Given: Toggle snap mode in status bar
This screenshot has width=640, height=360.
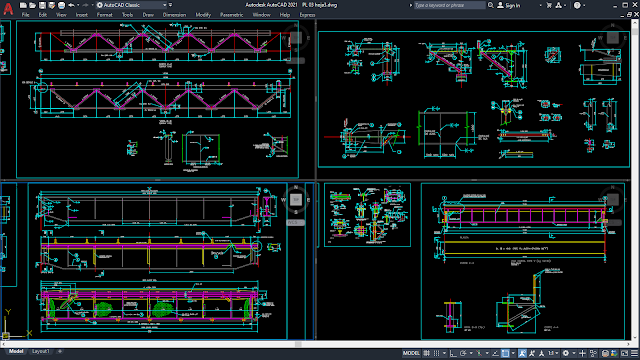Looking at the screenshot, I should coord(436,353).
